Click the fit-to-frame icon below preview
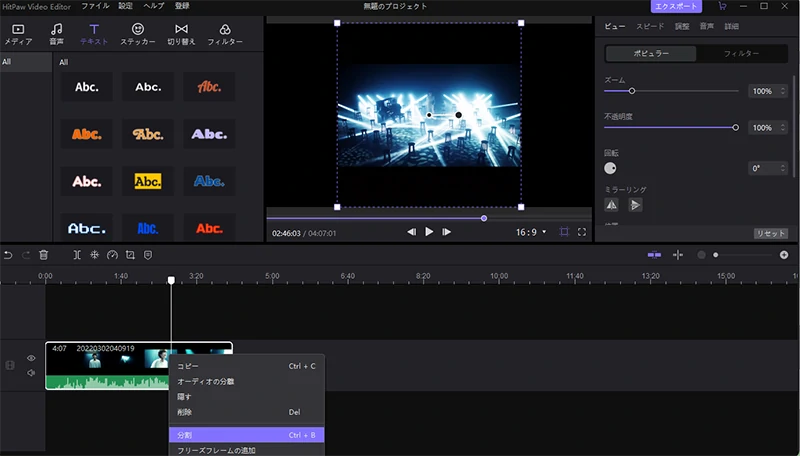 pyautogui.click(x=564, y=232)
